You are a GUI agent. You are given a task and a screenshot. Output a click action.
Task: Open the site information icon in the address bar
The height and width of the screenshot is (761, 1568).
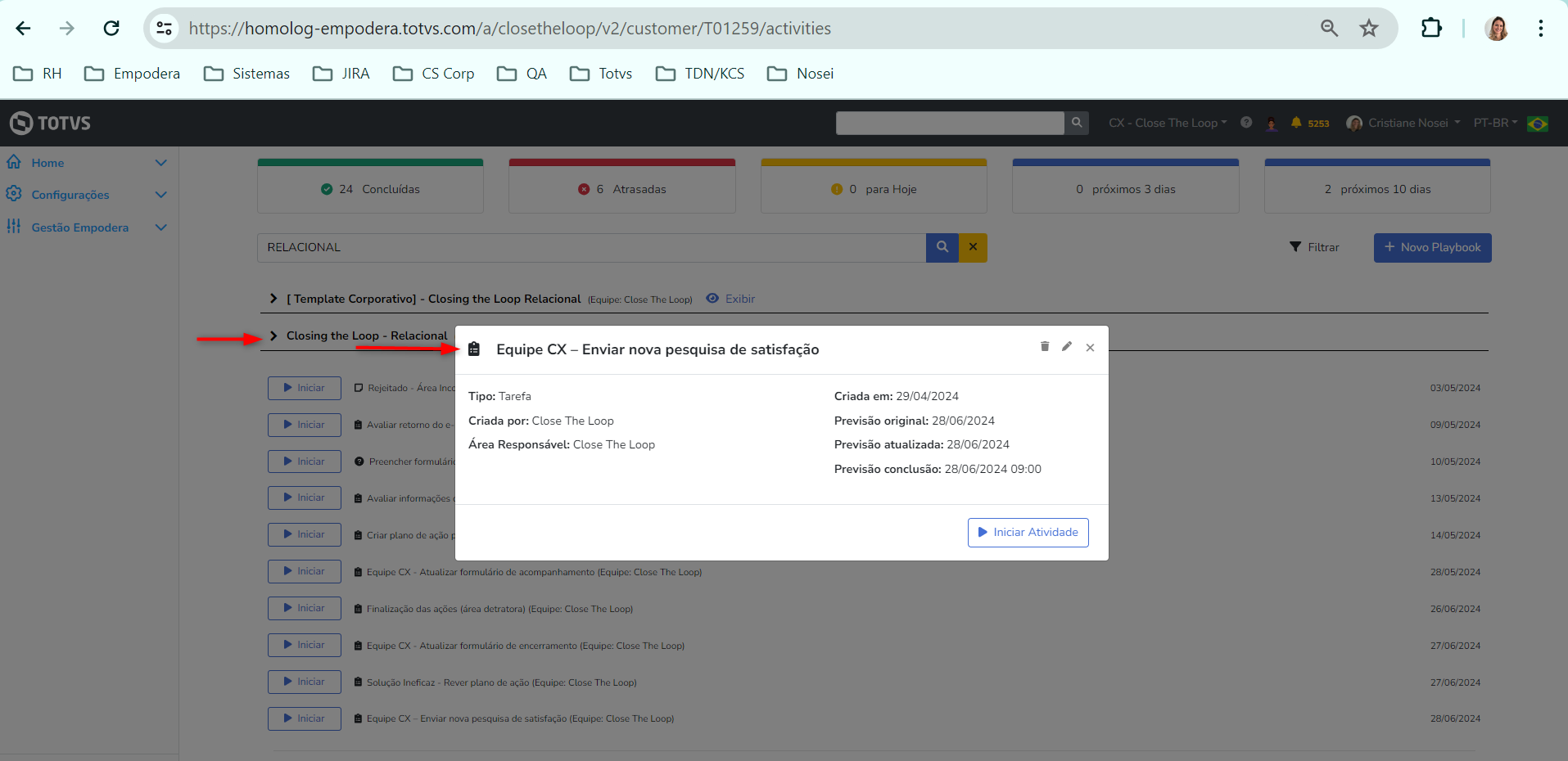(165, 29)
